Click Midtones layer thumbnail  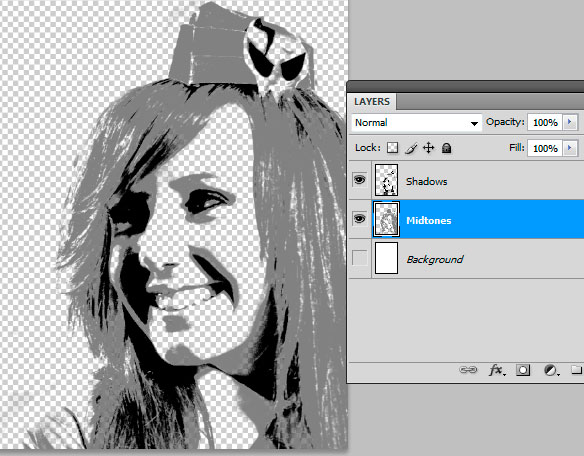(x=386, y=219)
